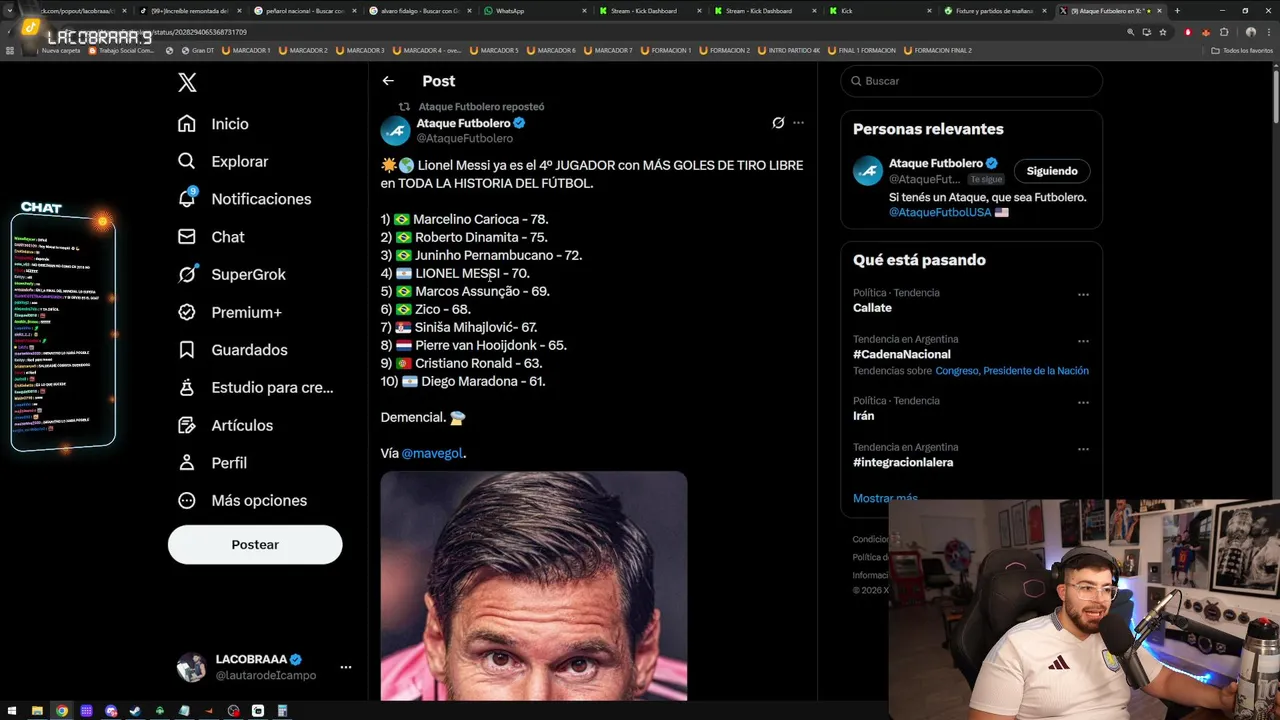This screenshot has height=720, width=1280.
Task: Open File Explorer from the taskbar
Action: (37, 711)
